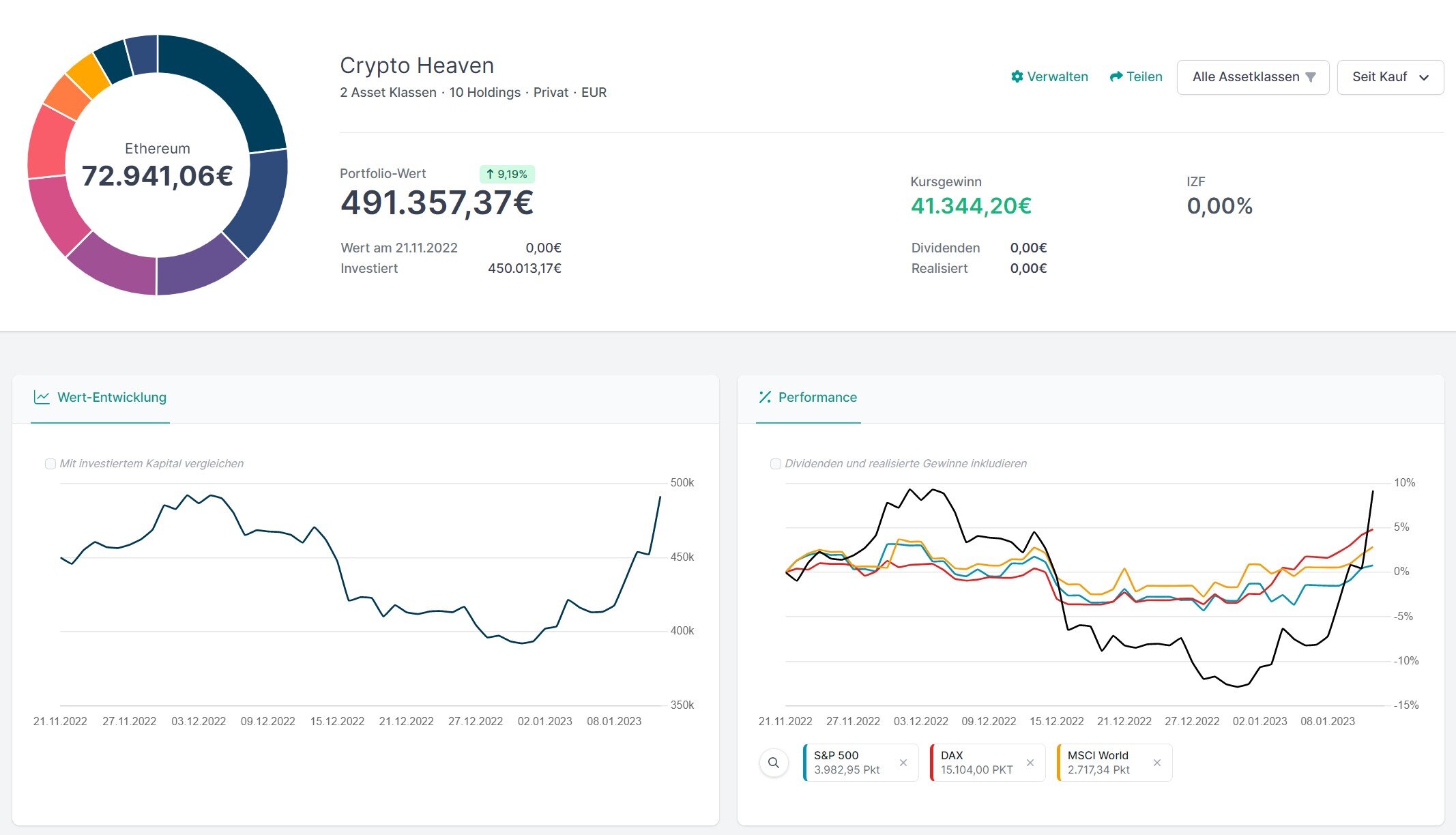Expand the Seit Kauf period dropdown
The width and height of the screenshot is (1456, 835).
[1390, 77]
